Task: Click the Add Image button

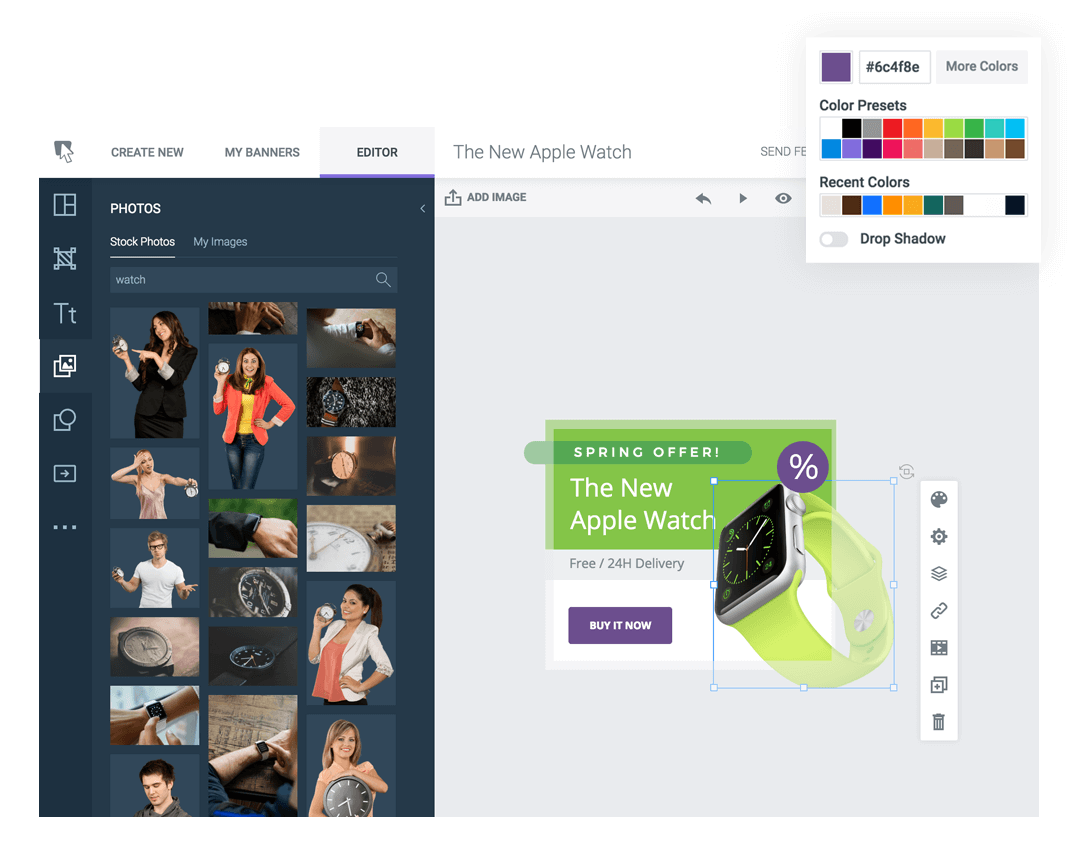Action: click(486, 198)
